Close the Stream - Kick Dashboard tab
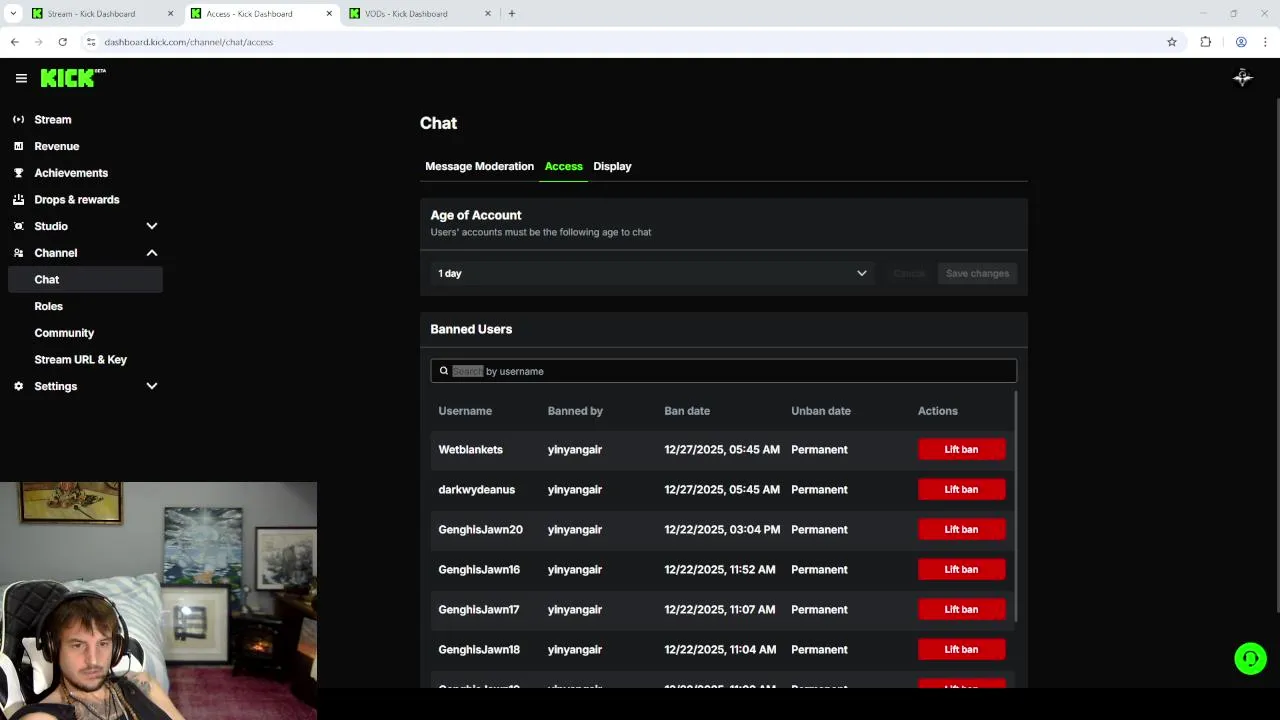The image size is (1280, 720). 170,14
